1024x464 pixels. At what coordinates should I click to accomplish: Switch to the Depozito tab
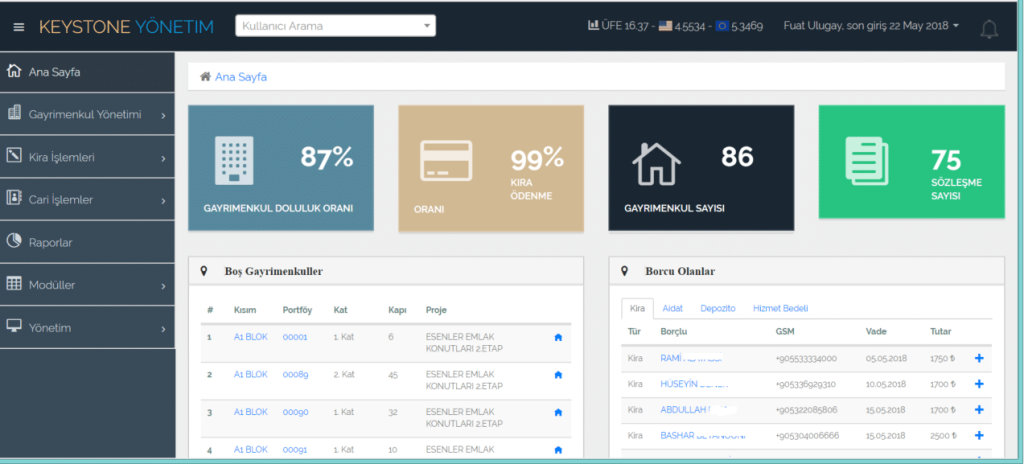pos(717,308)
